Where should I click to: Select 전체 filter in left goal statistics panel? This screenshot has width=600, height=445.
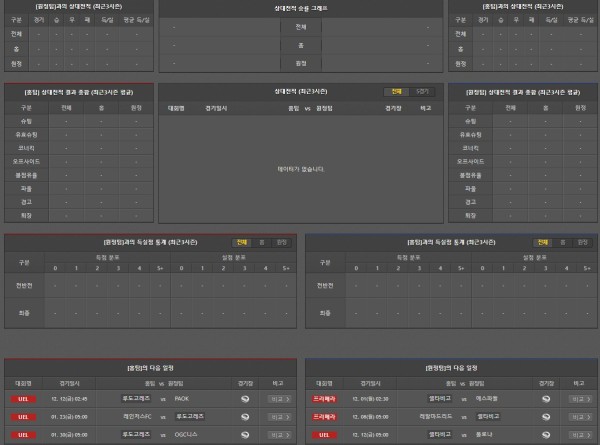pos(241,242)
